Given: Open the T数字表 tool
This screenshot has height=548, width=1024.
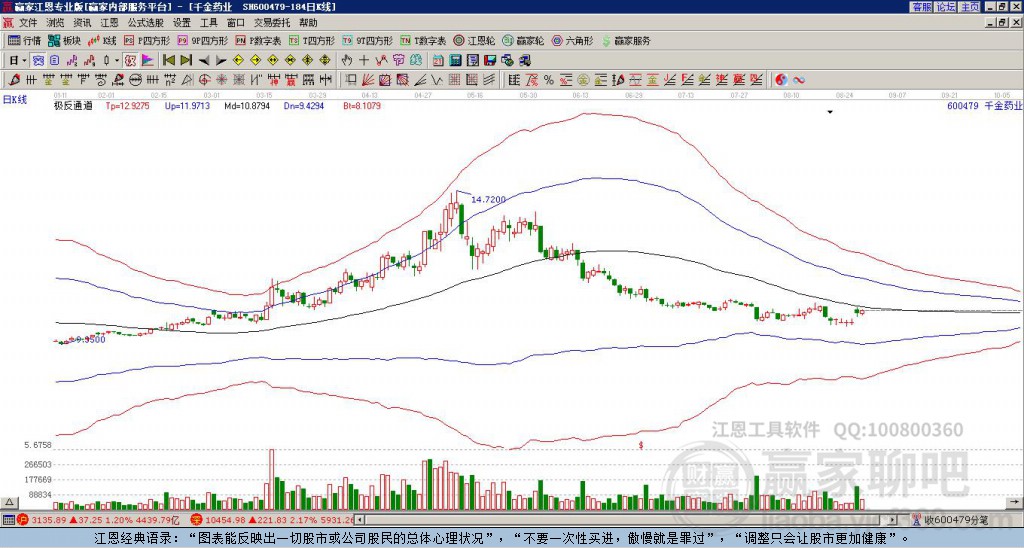Looking at the screenshot, I should click(x=423, y=40).
